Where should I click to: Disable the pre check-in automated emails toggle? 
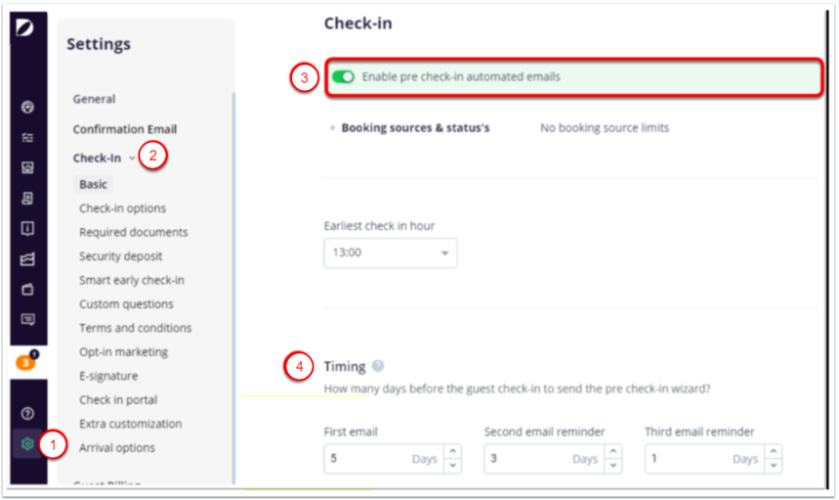pyautogui.click(x=344, y=76)
